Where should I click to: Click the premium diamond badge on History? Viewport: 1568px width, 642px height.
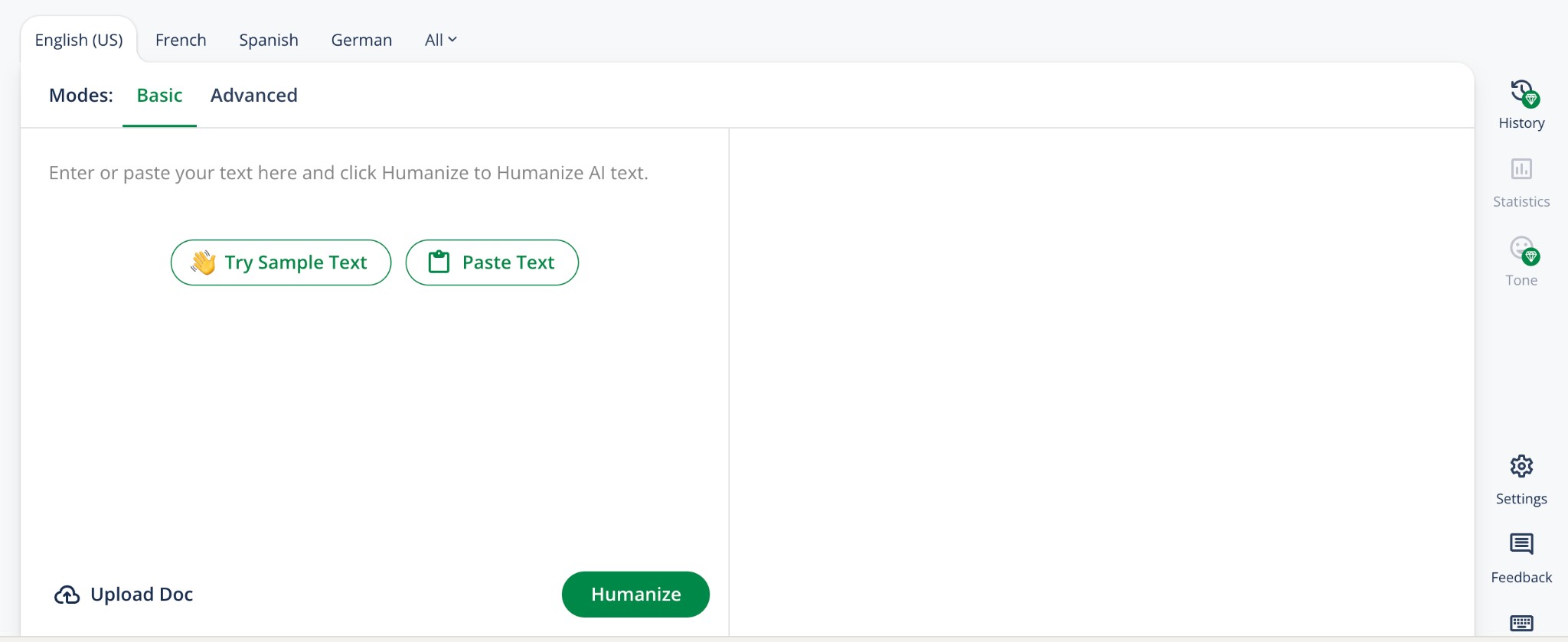click(1530, 100)
